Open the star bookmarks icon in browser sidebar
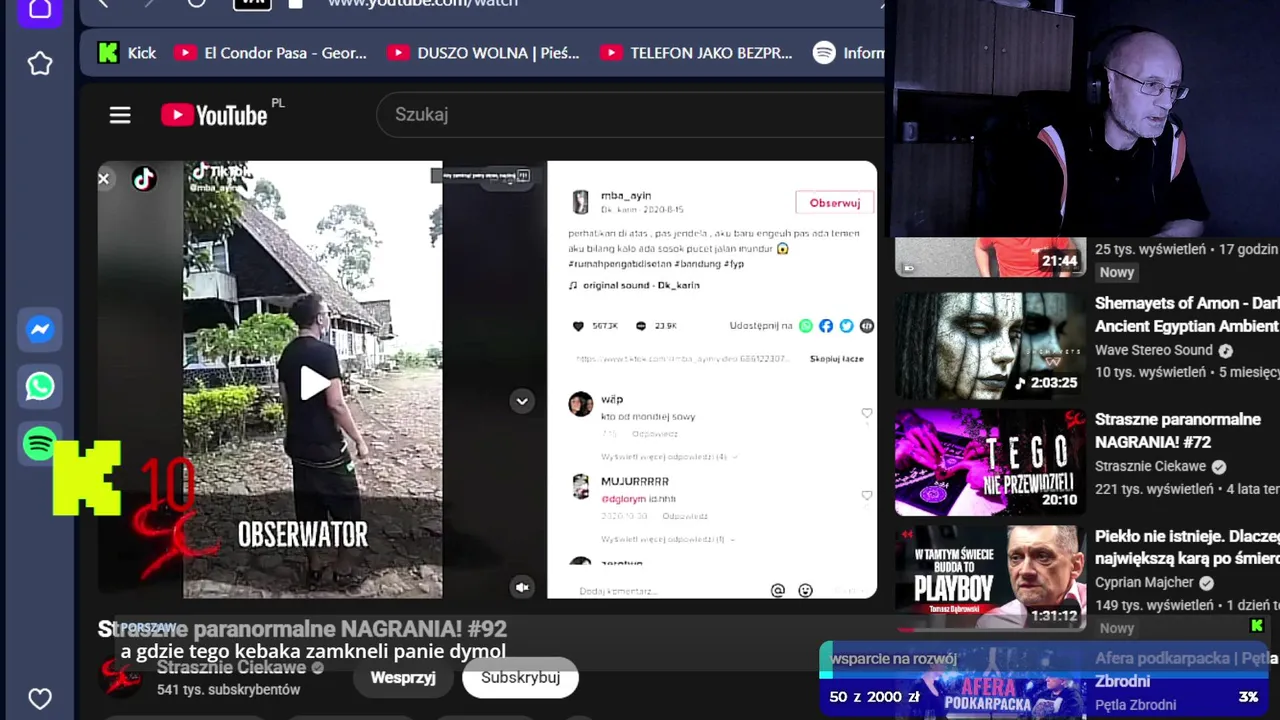The height and width of the screenshot is (720, 1280). [40, 64]
